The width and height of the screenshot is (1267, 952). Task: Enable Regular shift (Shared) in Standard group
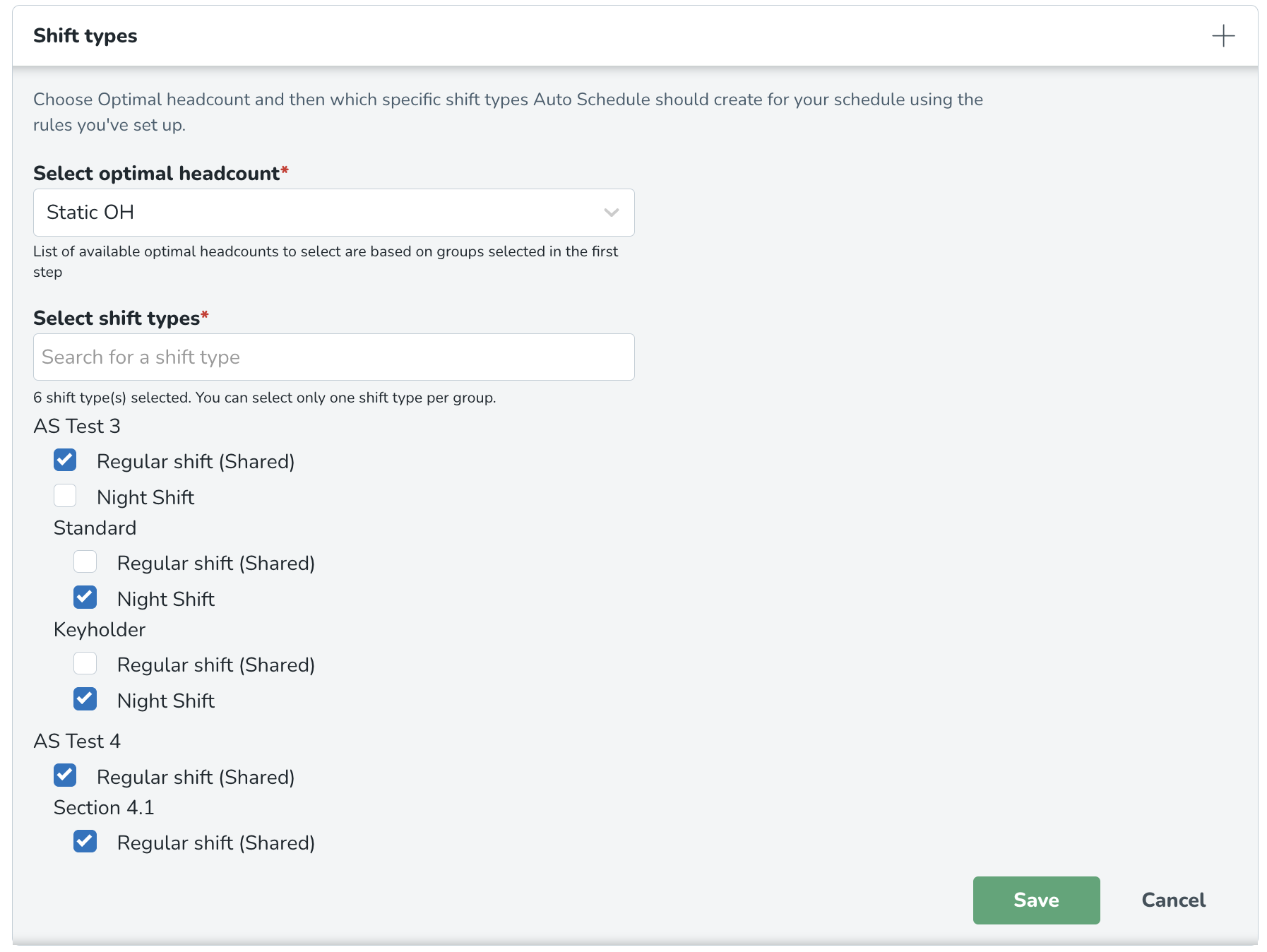[85, 562]
